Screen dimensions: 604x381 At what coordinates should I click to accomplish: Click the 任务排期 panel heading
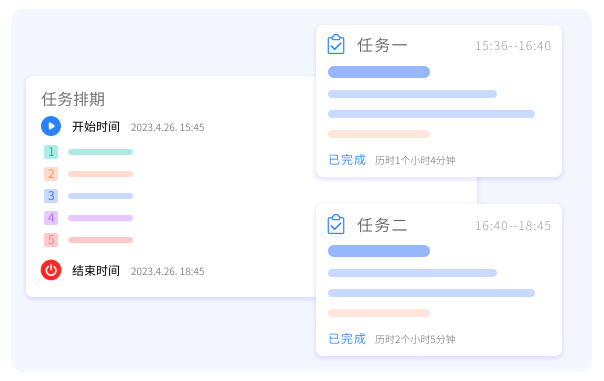[73, 99]
